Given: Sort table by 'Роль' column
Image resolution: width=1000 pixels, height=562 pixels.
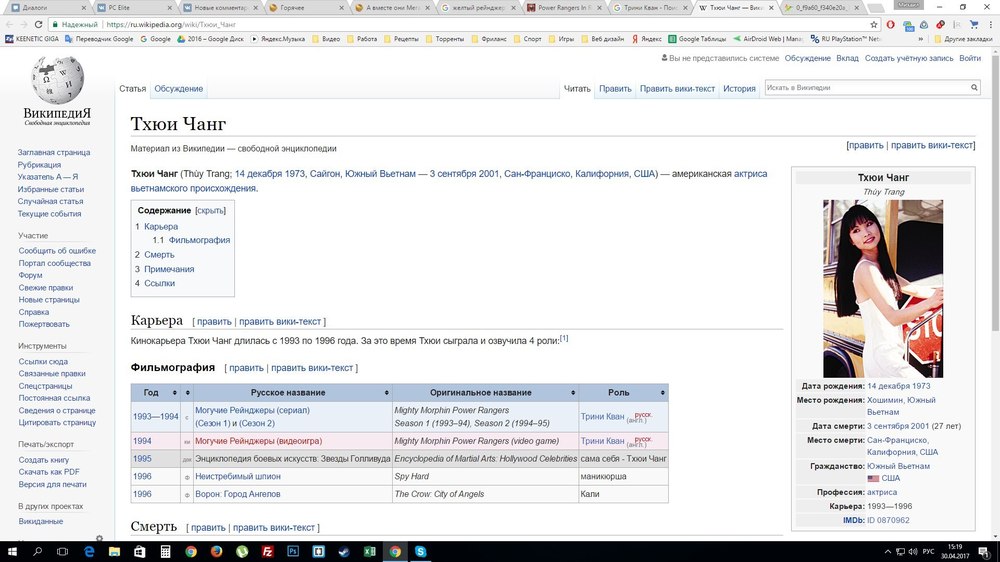Looking at the screenshot, I should click(x=619, y=393).
